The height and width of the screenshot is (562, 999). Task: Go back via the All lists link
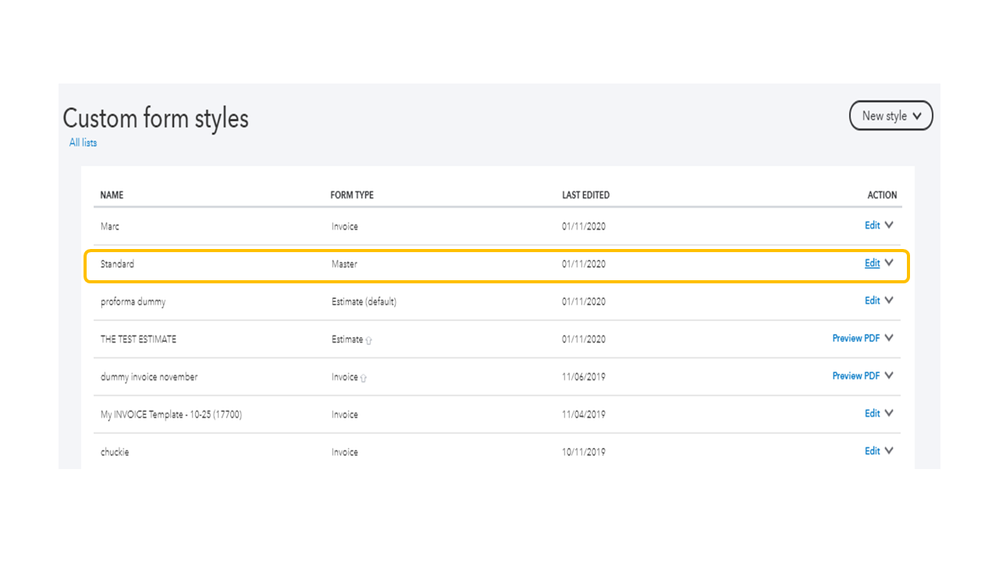(x=83, y=143)
